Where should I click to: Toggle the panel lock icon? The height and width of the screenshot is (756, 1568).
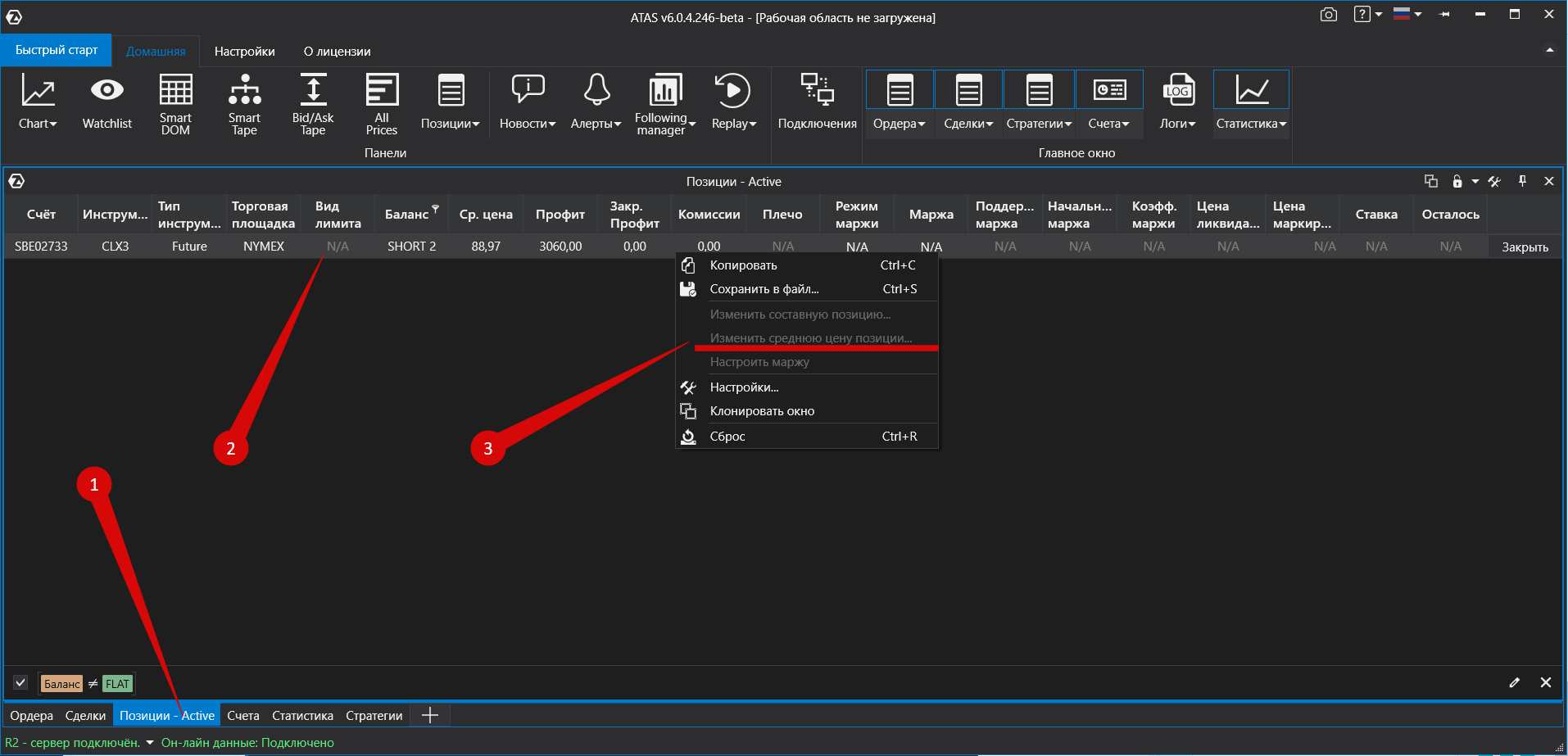point(1457,181)
